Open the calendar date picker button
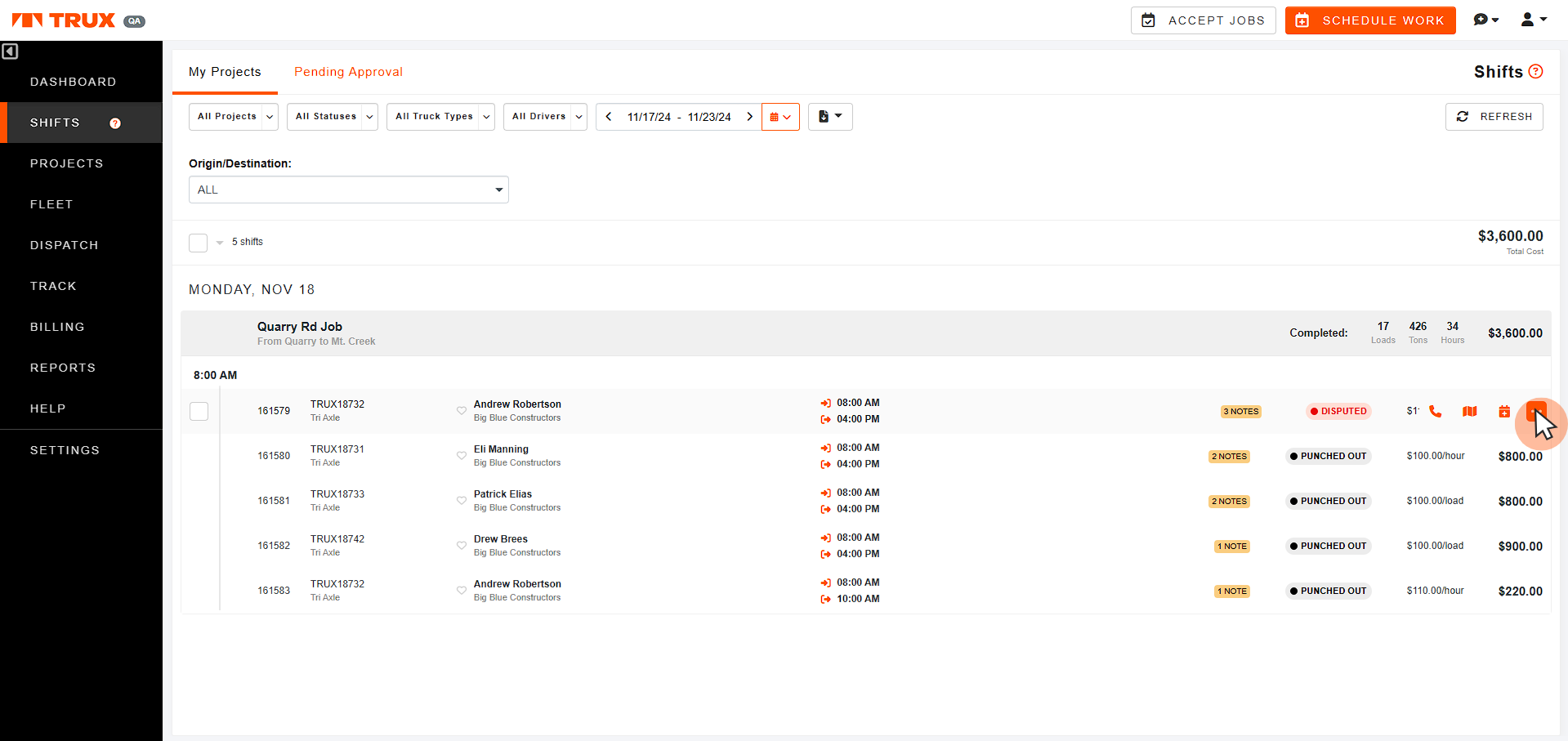Screen dimensions: 1568x741 coord(780,117)
